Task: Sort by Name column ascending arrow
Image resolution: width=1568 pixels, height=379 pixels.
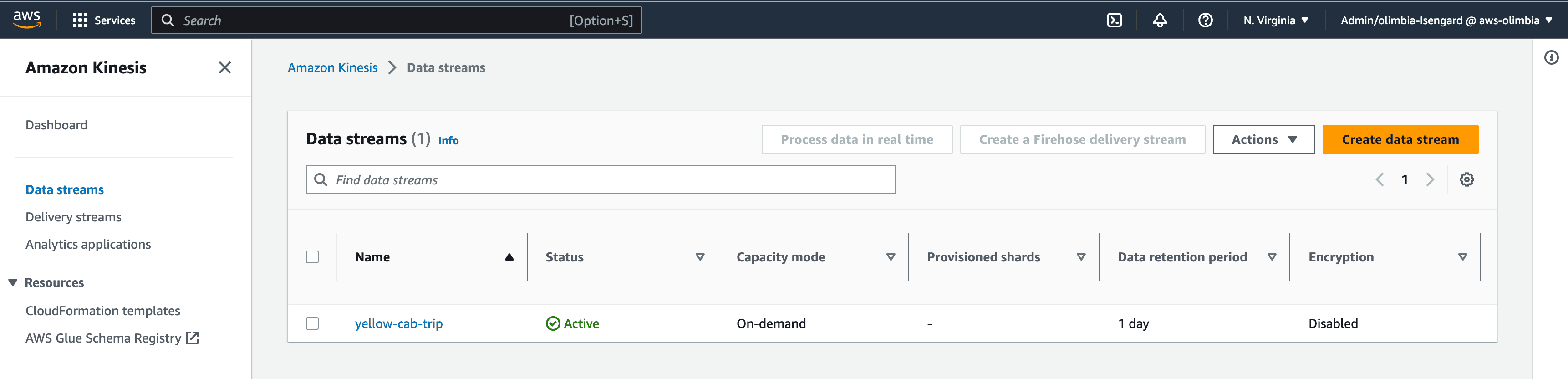Action: coord(509,257)
